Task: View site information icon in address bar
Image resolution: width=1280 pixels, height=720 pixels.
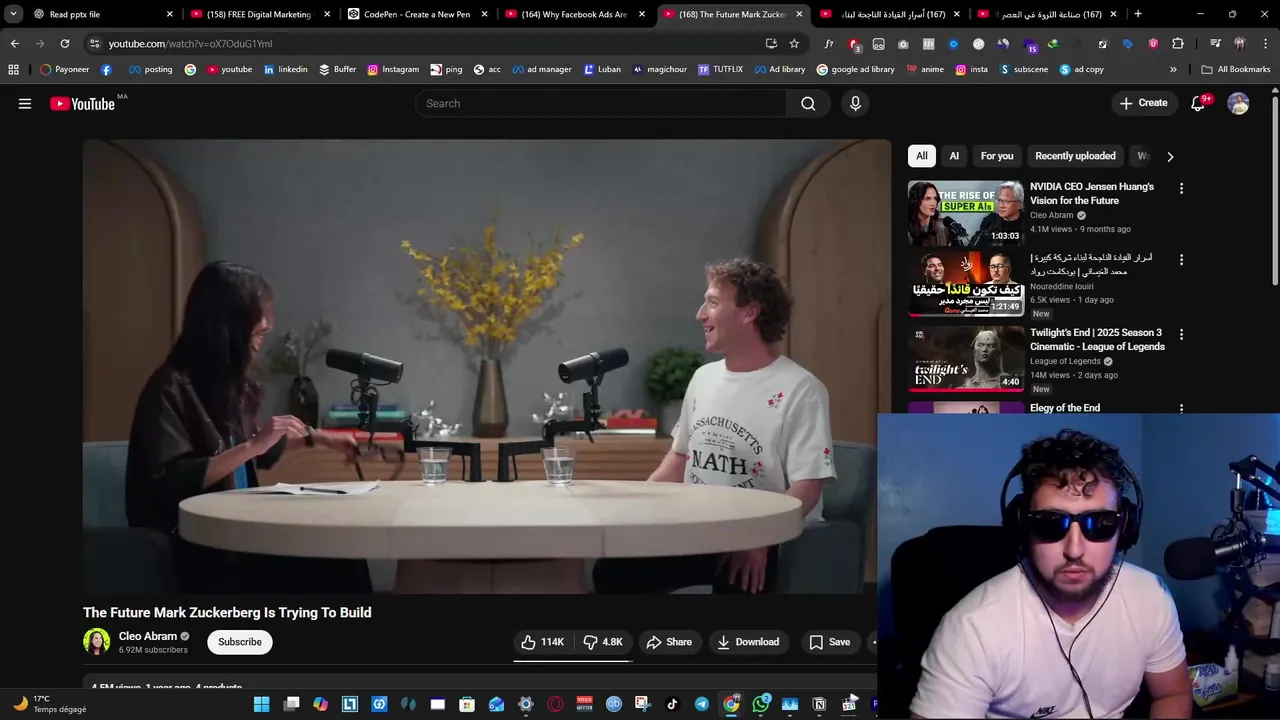Action: [x=94, y=44]
